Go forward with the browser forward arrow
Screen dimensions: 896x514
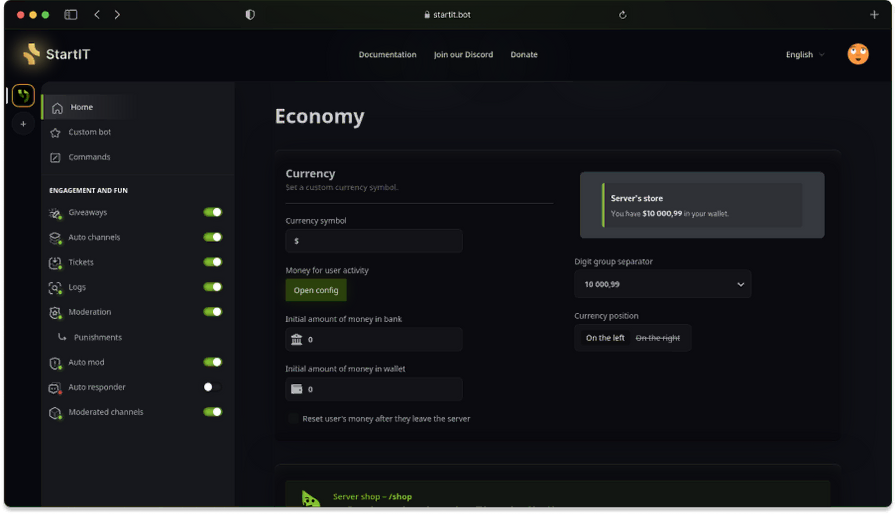tap(117, 15)
